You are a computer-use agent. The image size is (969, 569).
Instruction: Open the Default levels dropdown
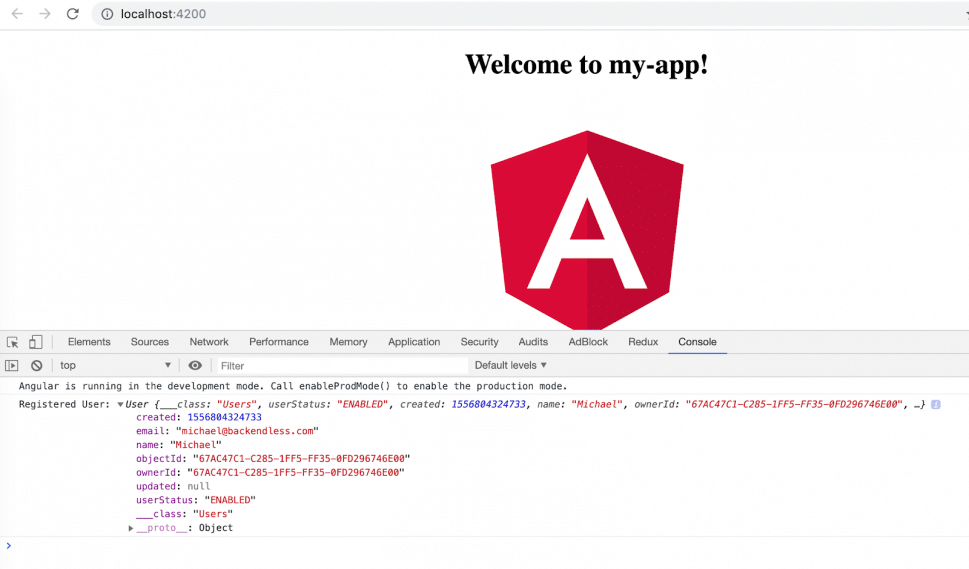tap(510, 365)
